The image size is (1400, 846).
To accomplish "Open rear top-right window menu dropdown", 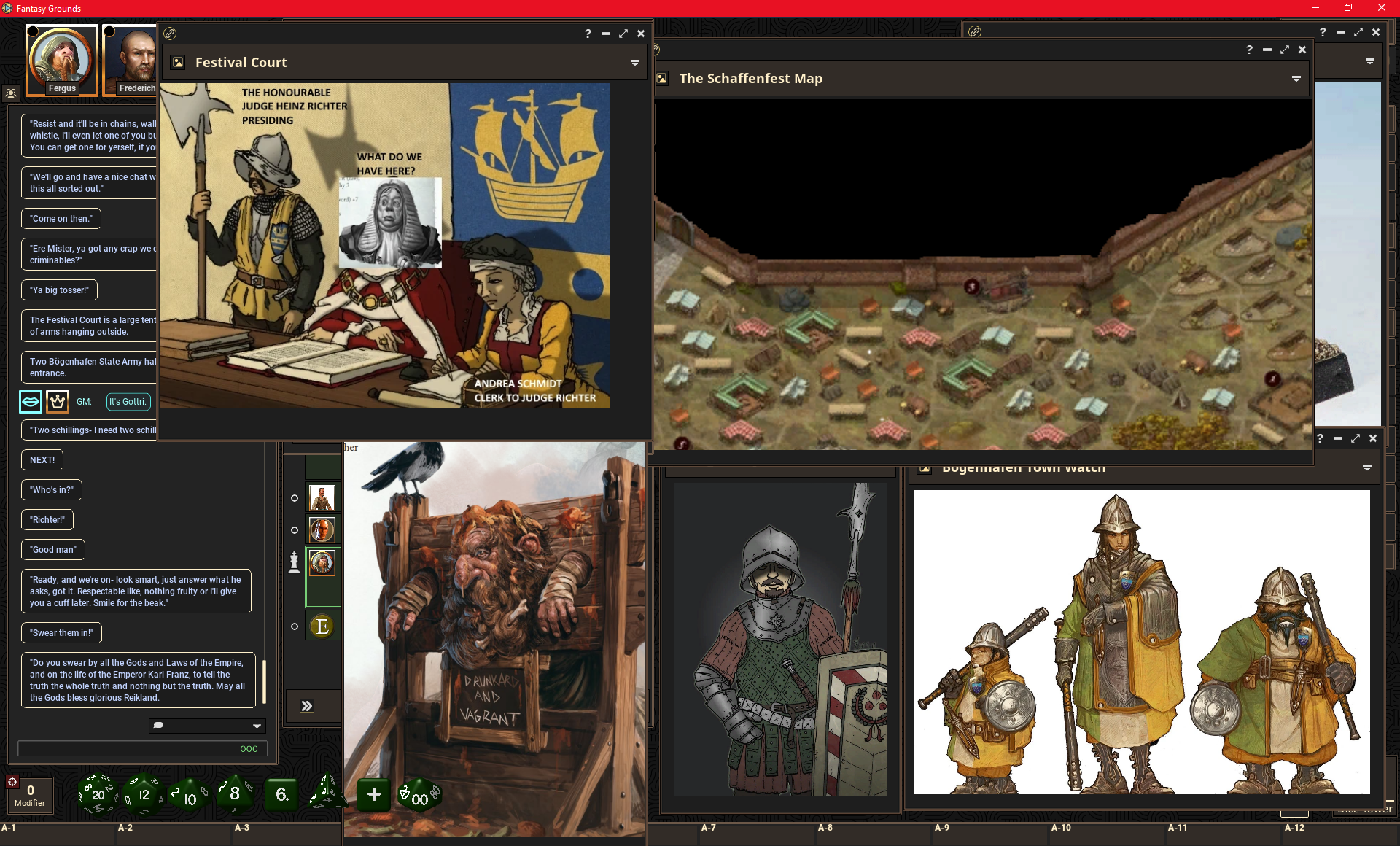I will tap(1370, 61).
